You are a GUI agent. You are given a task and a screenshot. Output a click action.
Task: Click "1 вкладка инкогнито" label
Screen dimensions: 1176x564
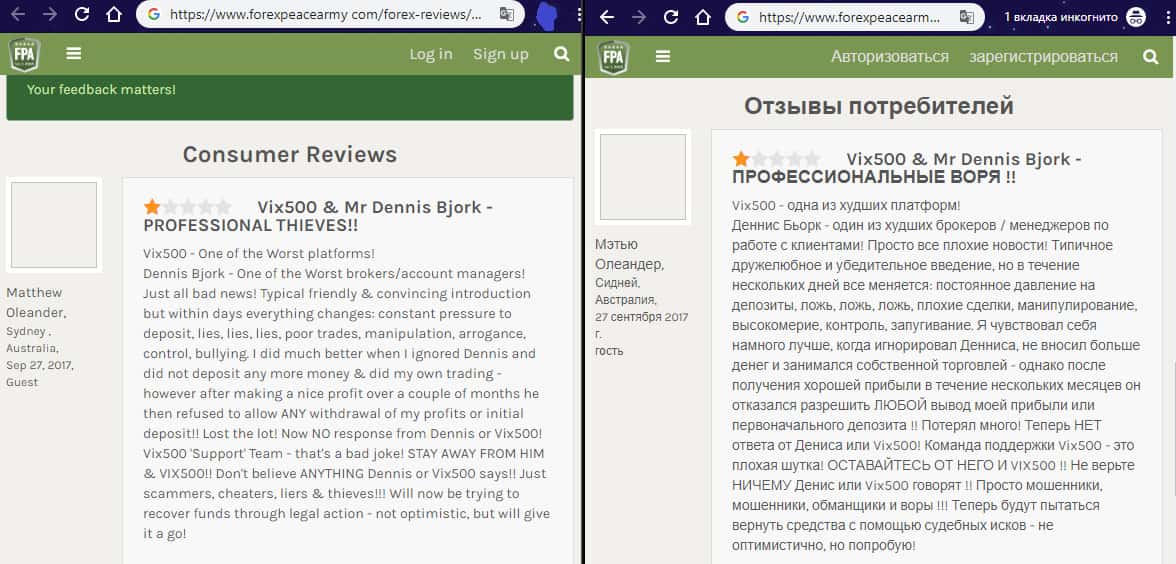tap(1060, 17)
